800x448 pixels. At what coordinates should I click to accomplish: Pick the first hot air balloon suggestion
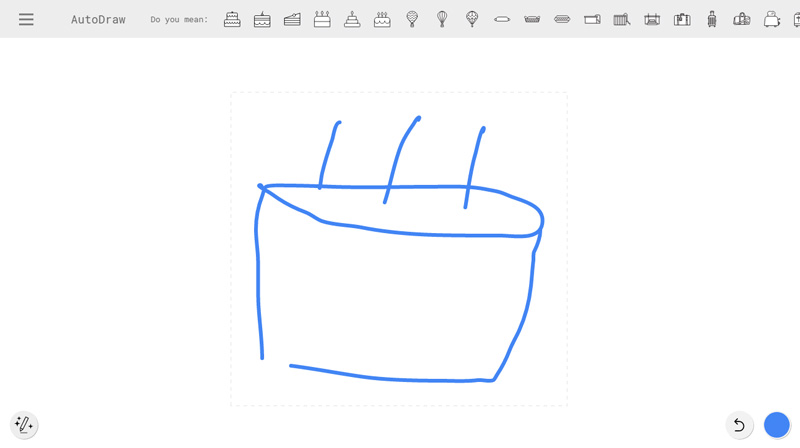click(412, 19)
